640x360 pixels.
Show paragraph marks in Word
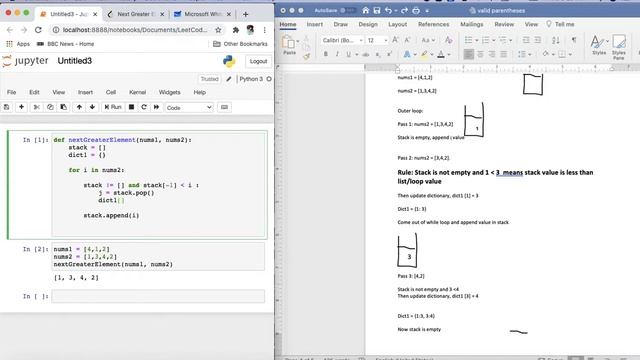(x=574, y=40)
